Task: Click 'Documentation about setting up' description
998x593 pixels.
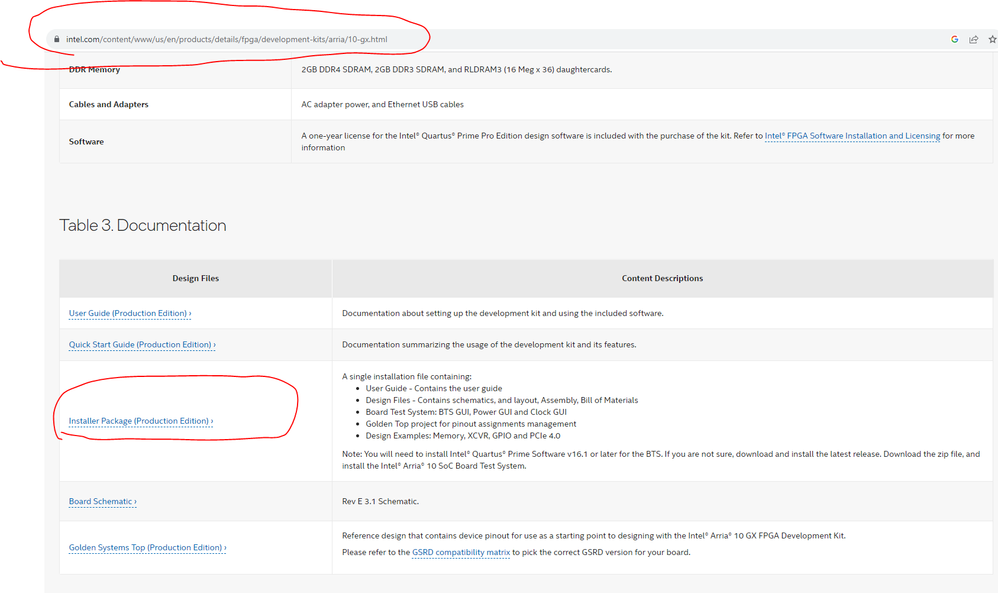Action: (502, 313)
